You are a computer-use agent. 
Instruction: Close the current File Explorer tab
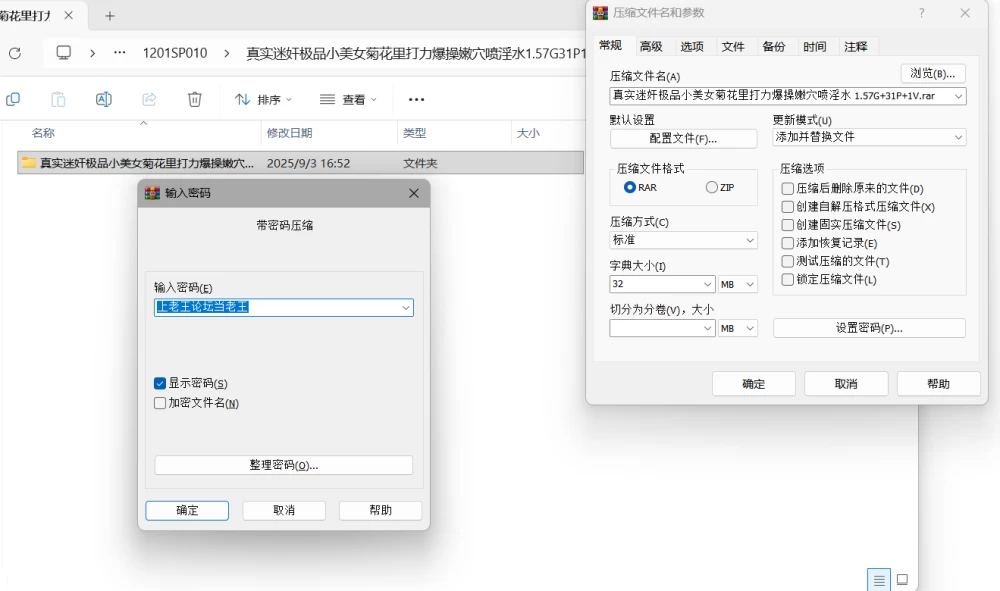pos(68,15)
